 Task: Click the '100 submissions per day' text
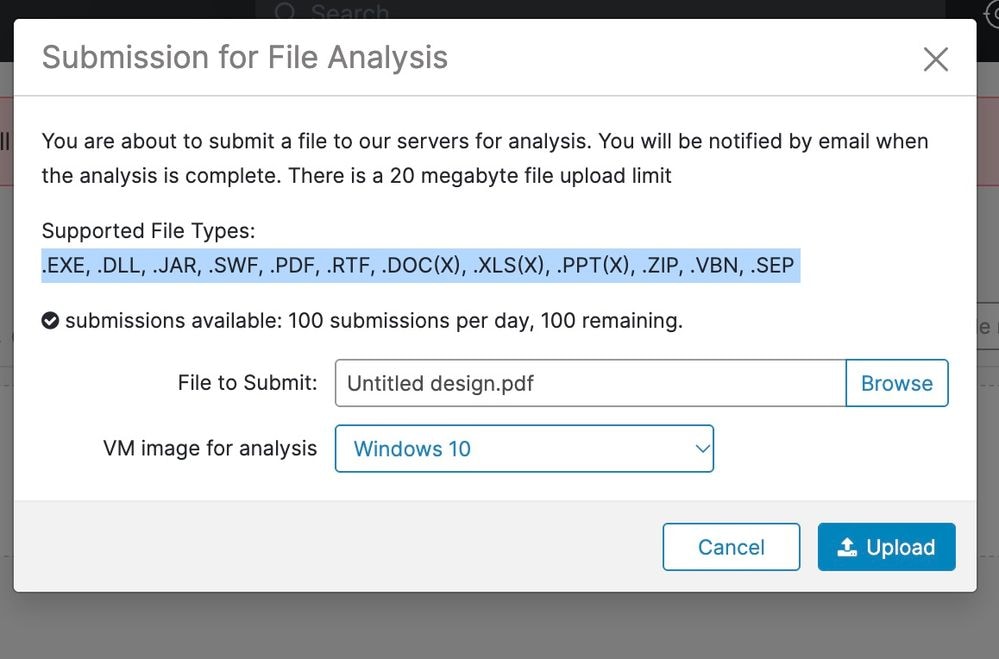pyautogui.click(x=408, y=321)
